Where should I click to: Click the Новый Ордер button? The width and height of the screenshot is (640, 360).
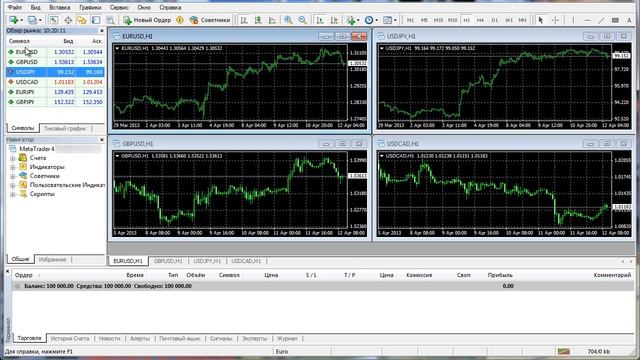coord(147,20)
